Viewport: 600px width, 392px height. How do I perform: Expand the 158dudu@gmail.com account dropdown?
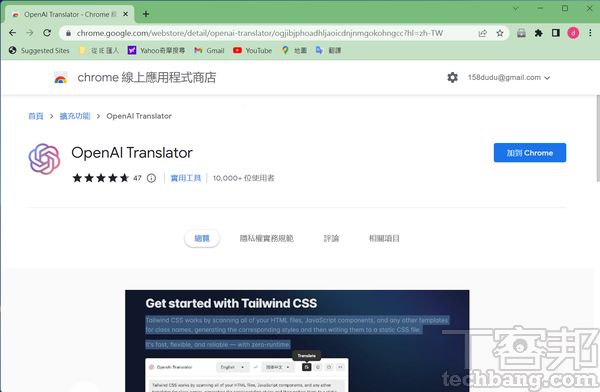[x=509, y=77]
